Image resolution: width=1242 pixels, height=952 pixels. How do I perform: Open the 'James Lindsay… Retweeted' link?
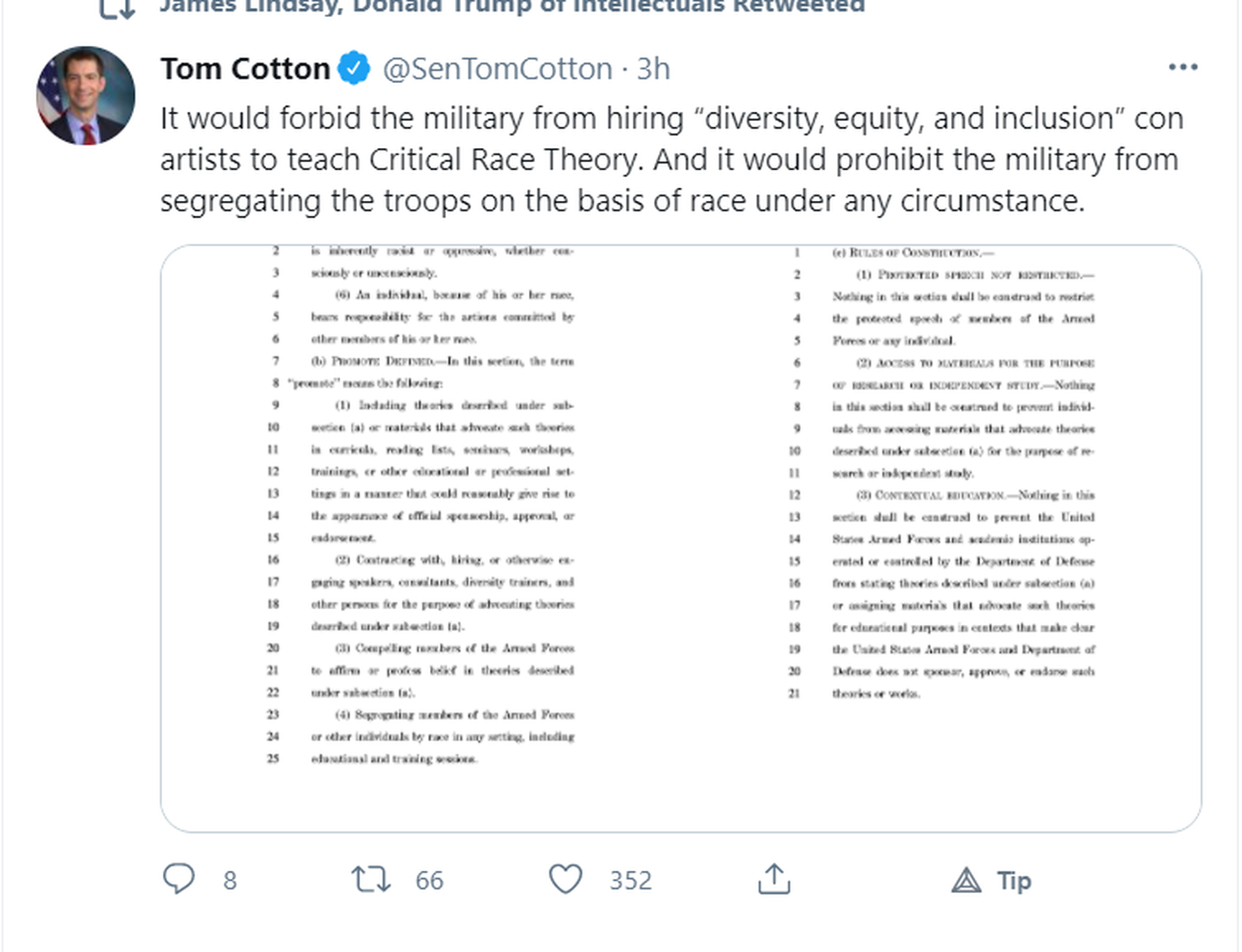click(x=511, y=7)
